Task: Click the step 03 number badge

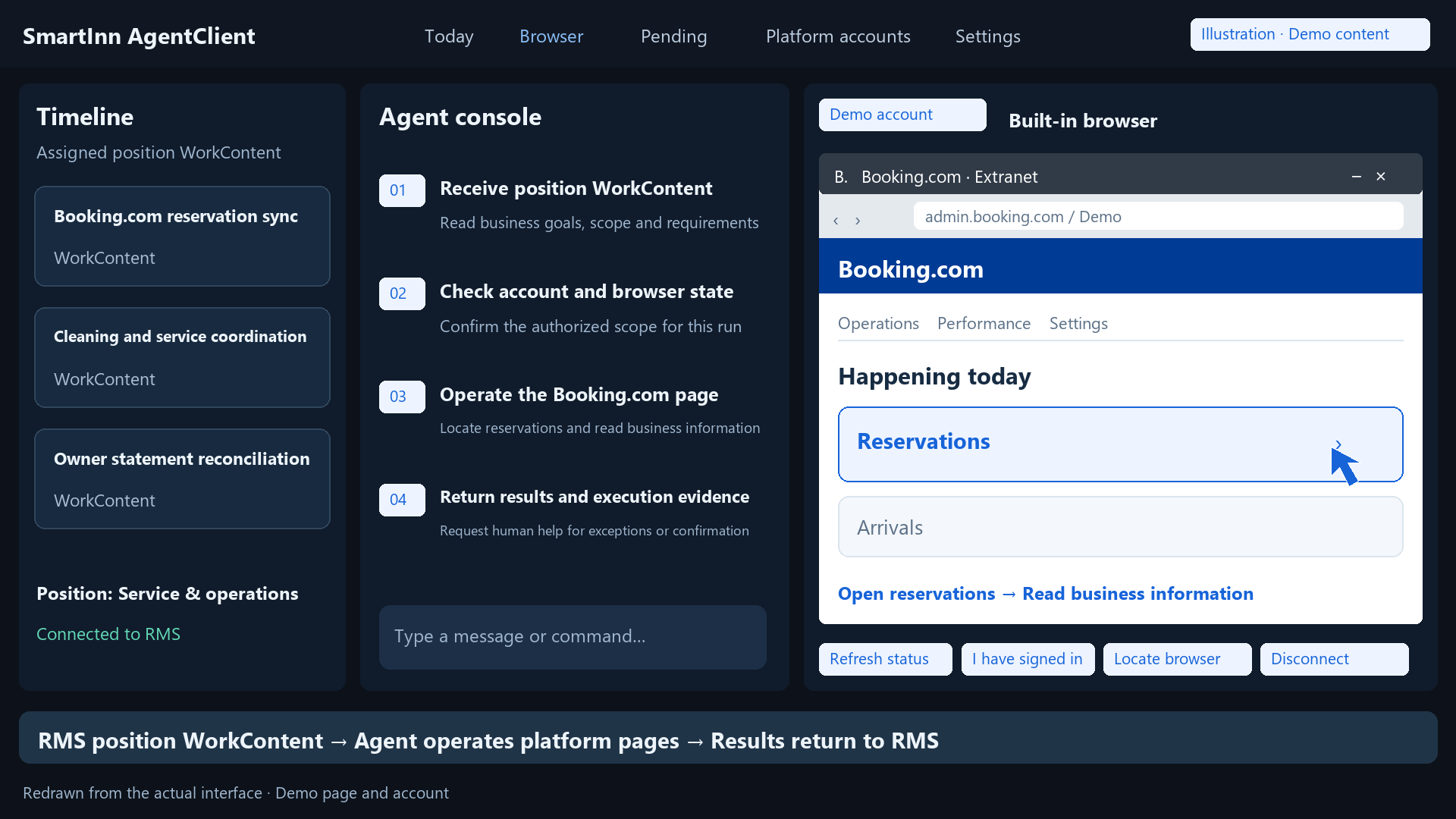Action: (x=402, y=397)
